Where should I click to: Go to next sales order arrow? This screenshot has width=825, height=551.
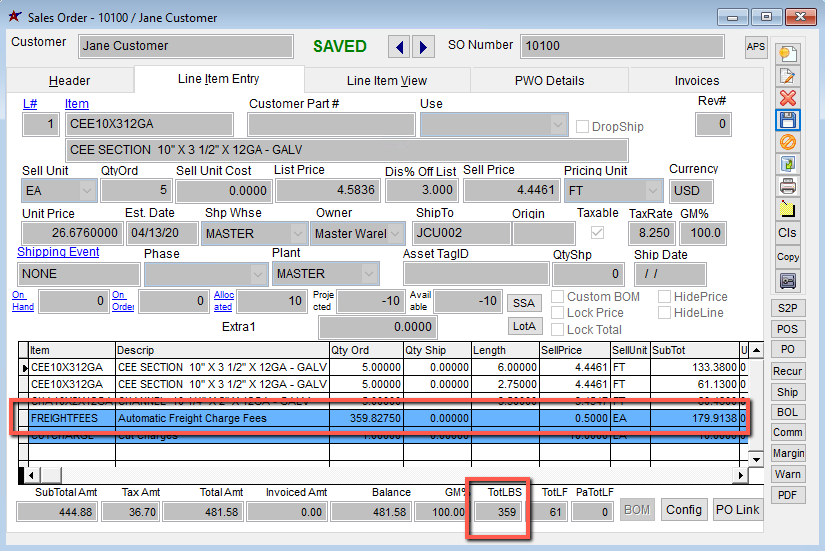pos(424,47)
